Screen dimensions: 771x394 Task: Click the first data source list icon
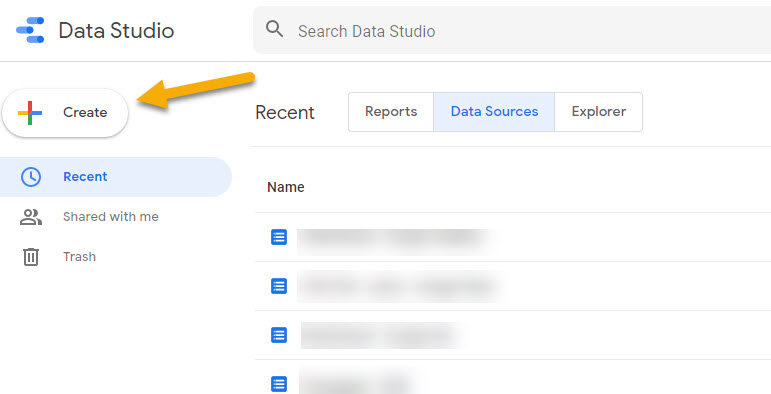279,238
